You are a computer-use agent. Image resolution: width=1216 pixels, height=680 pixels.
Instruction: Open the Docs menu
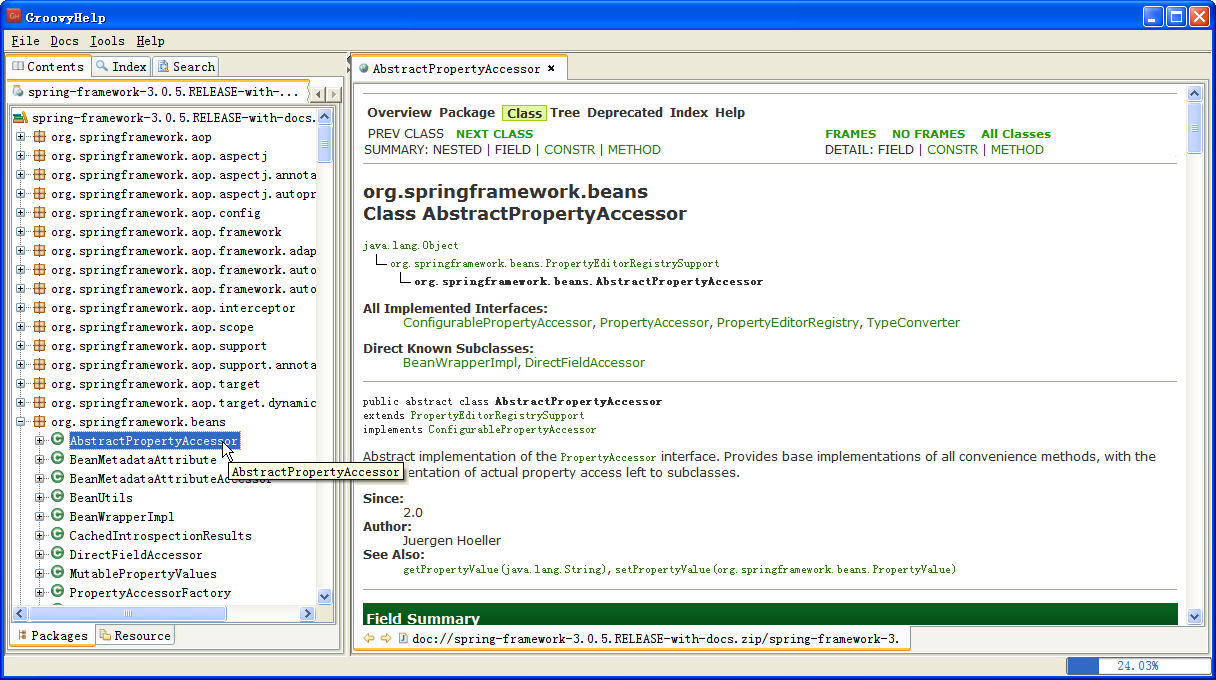(x=64, y=41)
